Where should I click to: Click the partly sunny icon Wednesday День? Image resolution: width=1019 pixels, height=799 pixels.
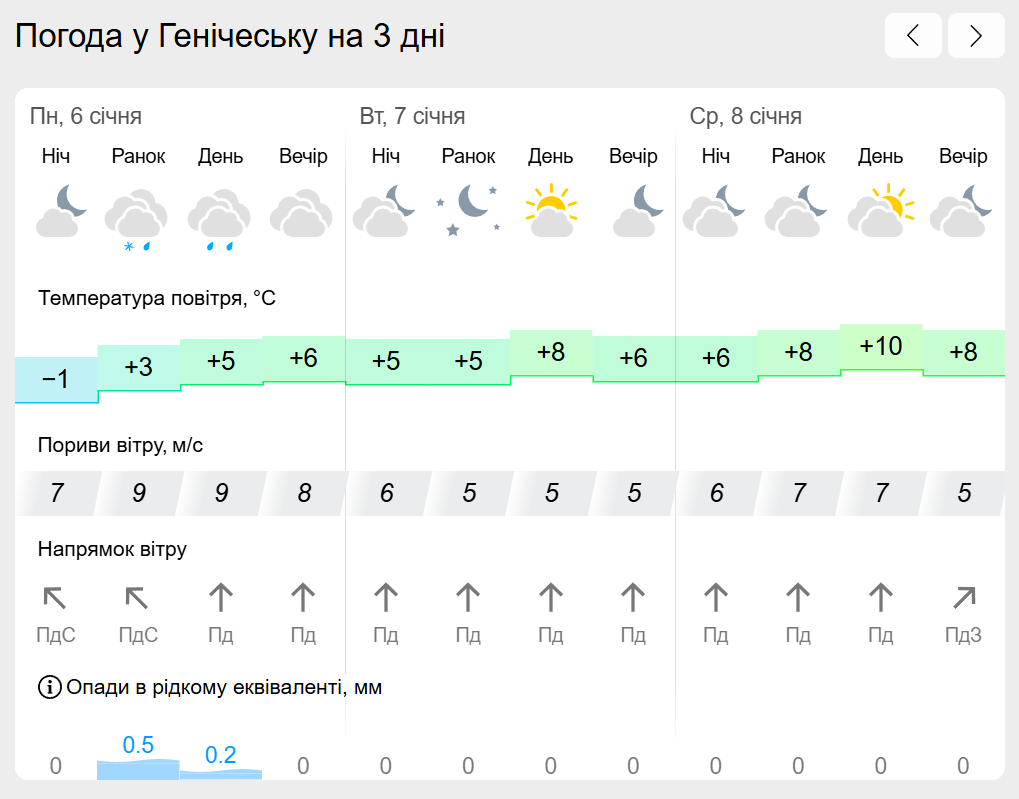pyautogui.click(x=881, y=211)
